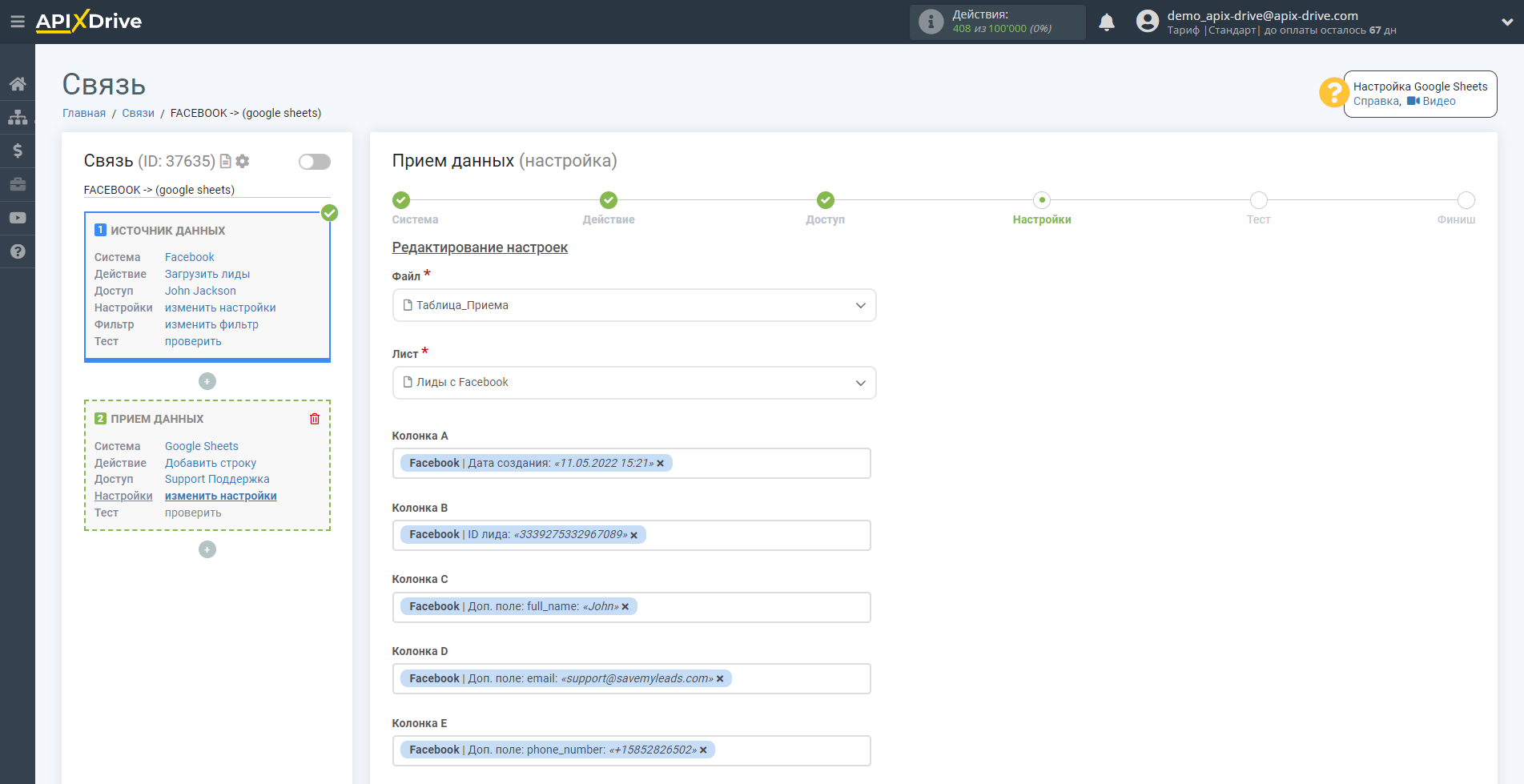Open the home icon in the sidebar
1524x784 pixels.
tap(18, 83)
